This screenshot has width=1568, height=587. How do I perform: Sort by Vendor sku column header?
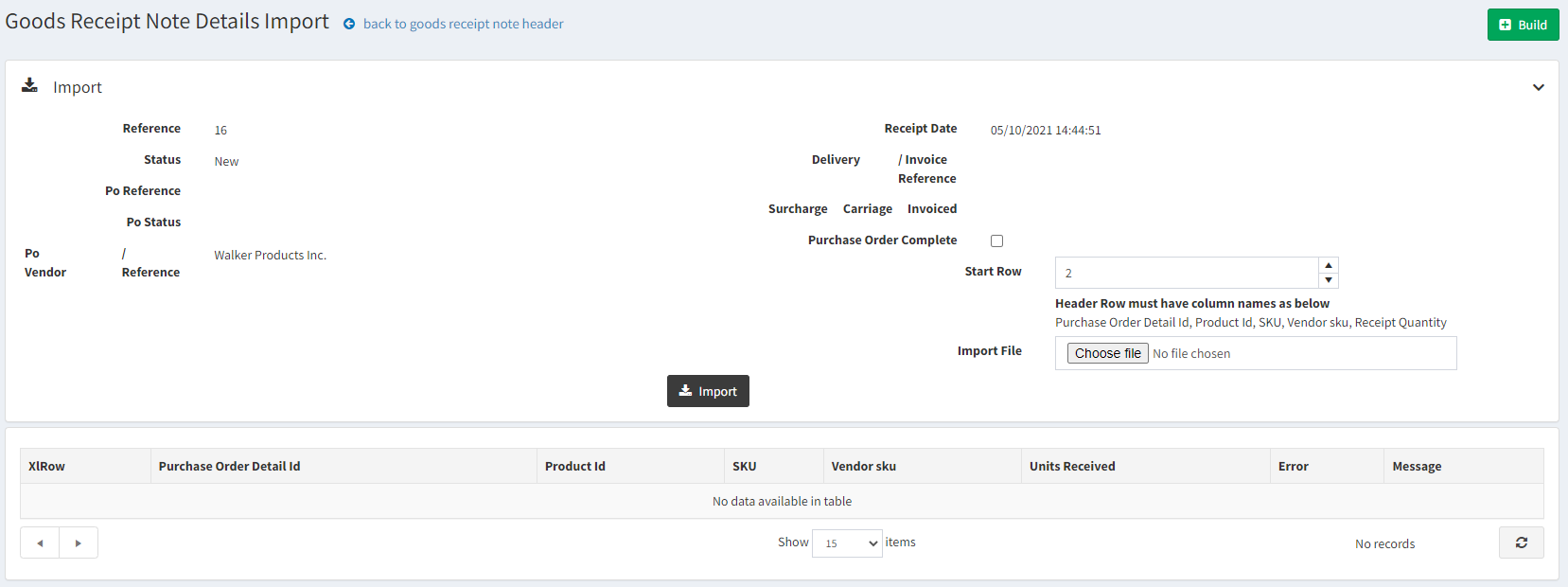(x=863, y=466)
